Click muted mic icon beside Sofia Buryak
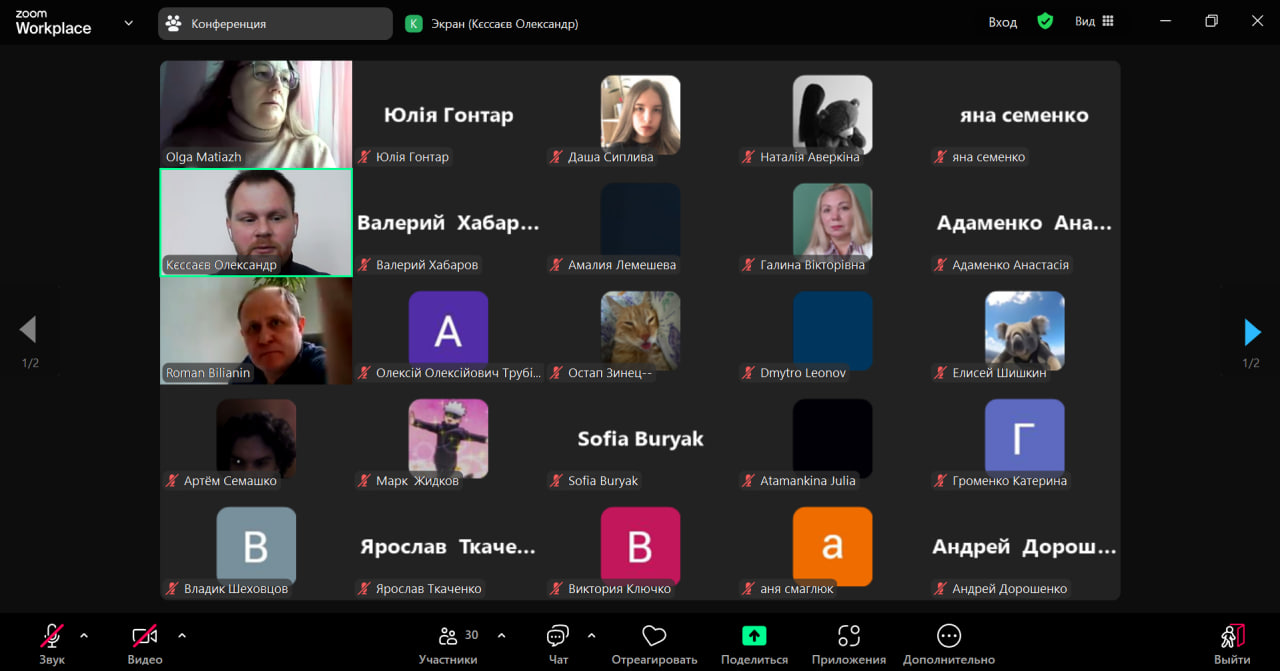Image resolution: width=1280 pixels, height=671 pixels. click(556, 481)
